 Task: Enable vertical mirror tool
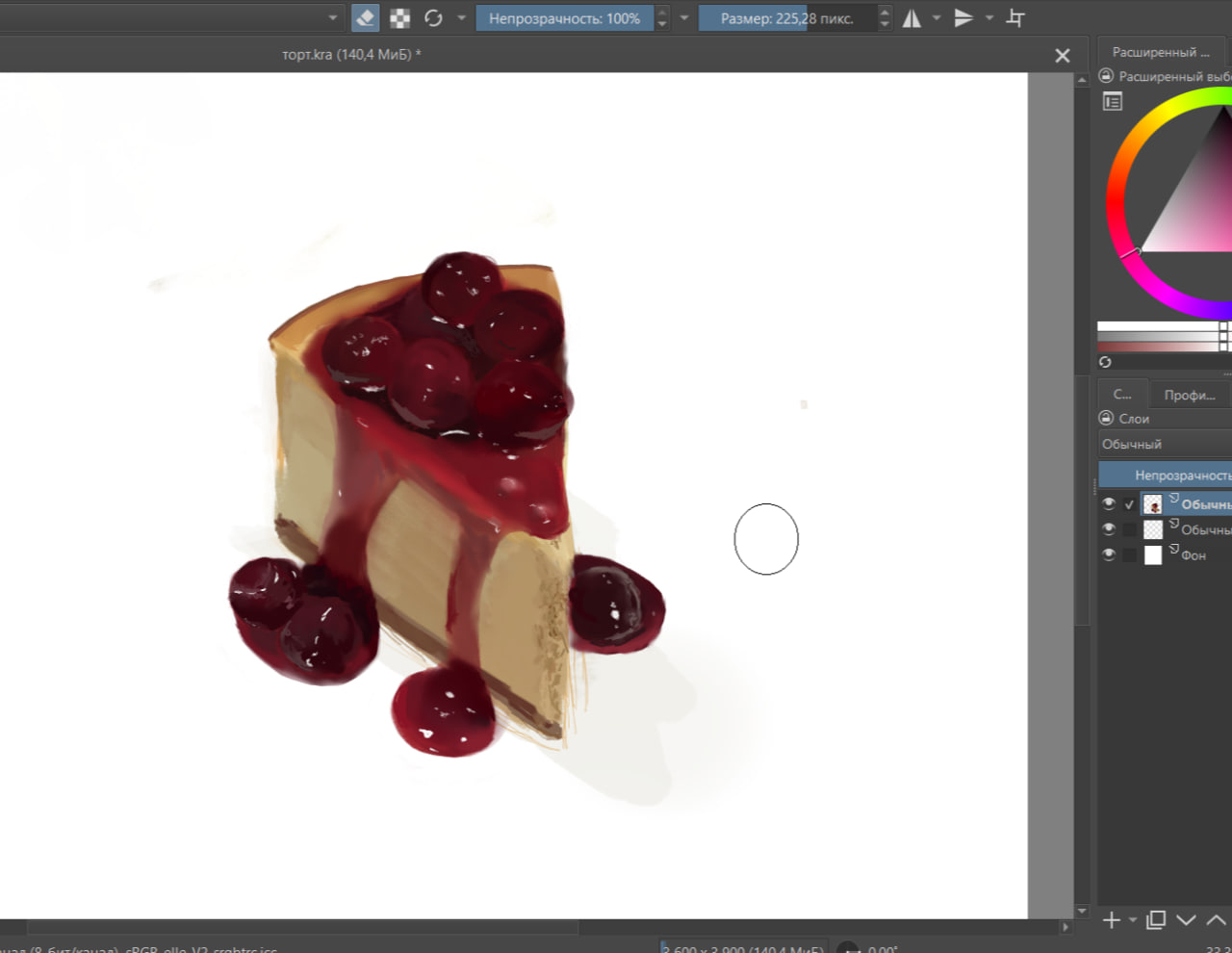click(963, 18)
